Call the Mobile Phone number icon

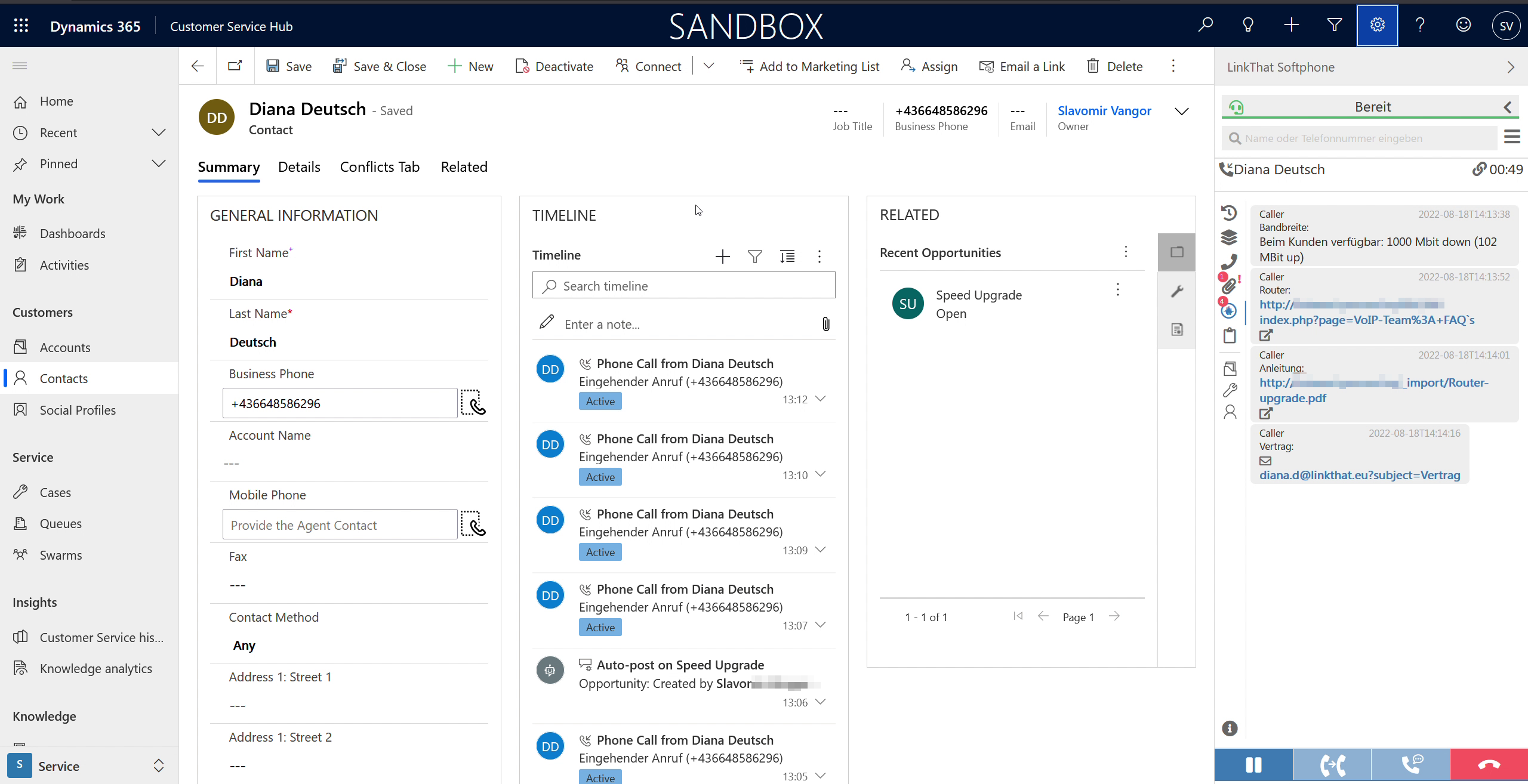click(473, 524)
